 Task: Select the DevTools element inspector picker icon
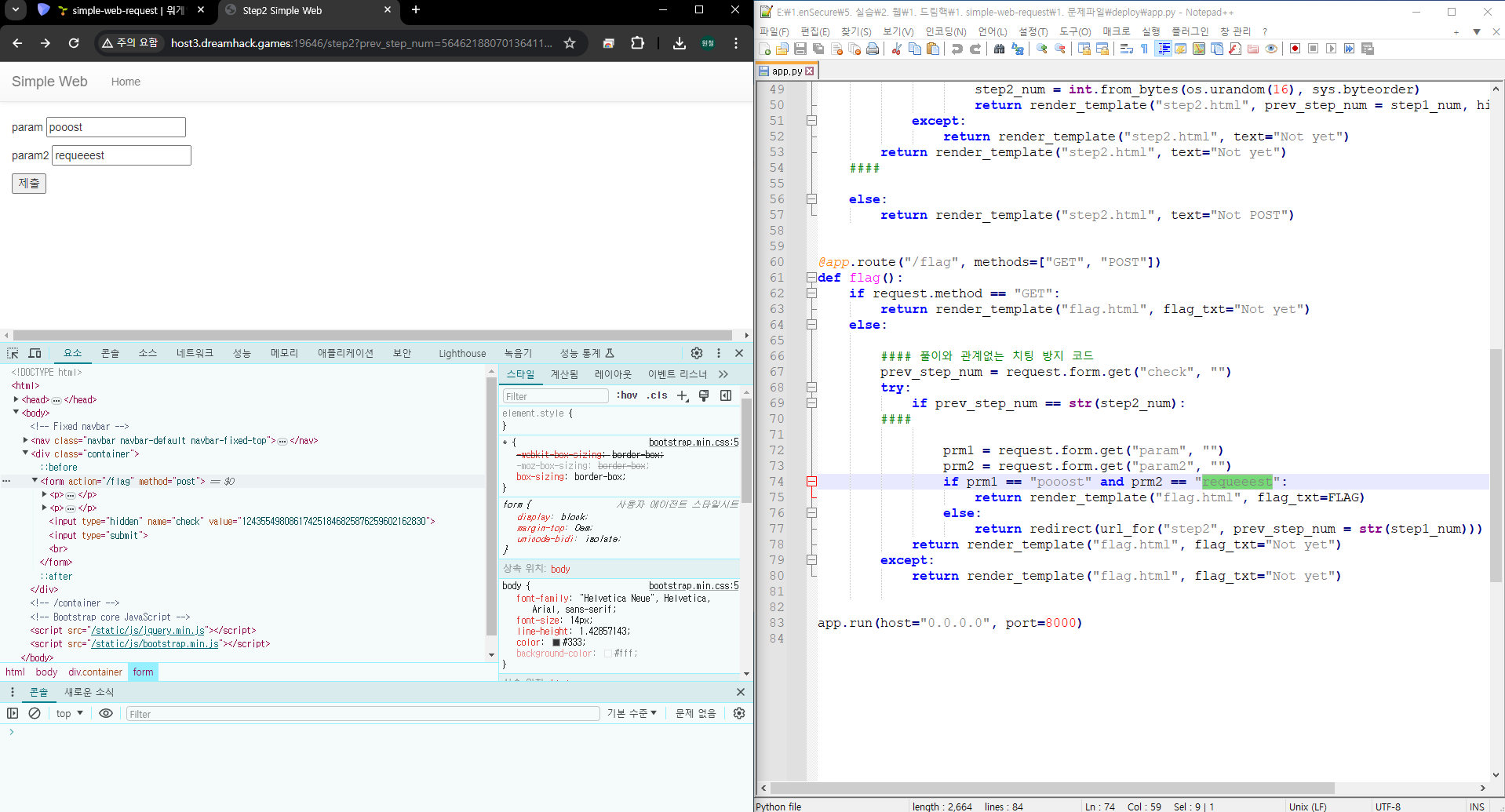pyautogui.click(x=13, y=354)
